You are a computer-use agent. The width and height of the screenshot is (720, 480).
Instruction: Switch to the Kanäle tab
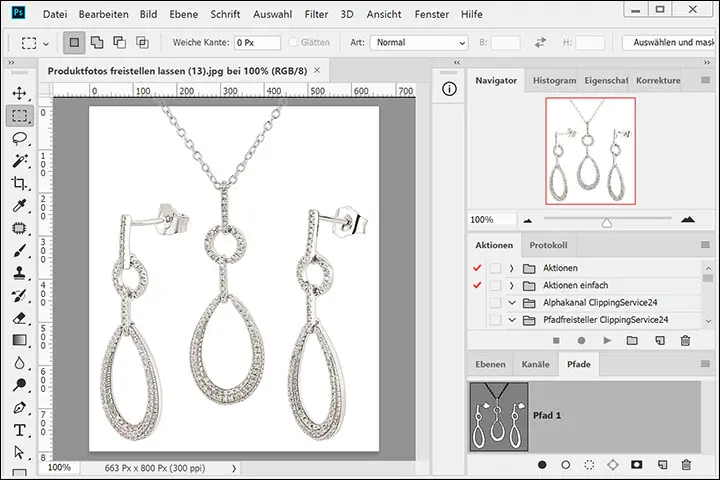click(535, 365)
